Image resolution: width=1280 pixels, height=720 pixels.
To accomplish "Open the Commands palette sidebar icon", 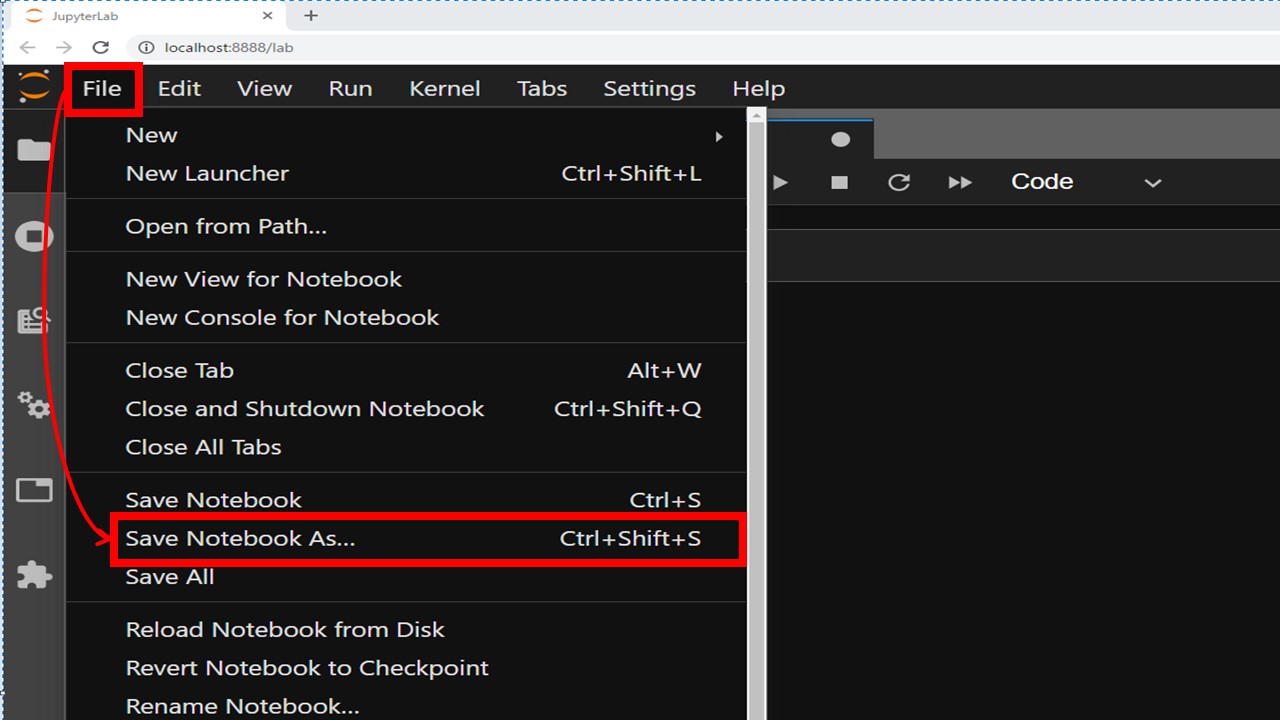I will 34,320.
